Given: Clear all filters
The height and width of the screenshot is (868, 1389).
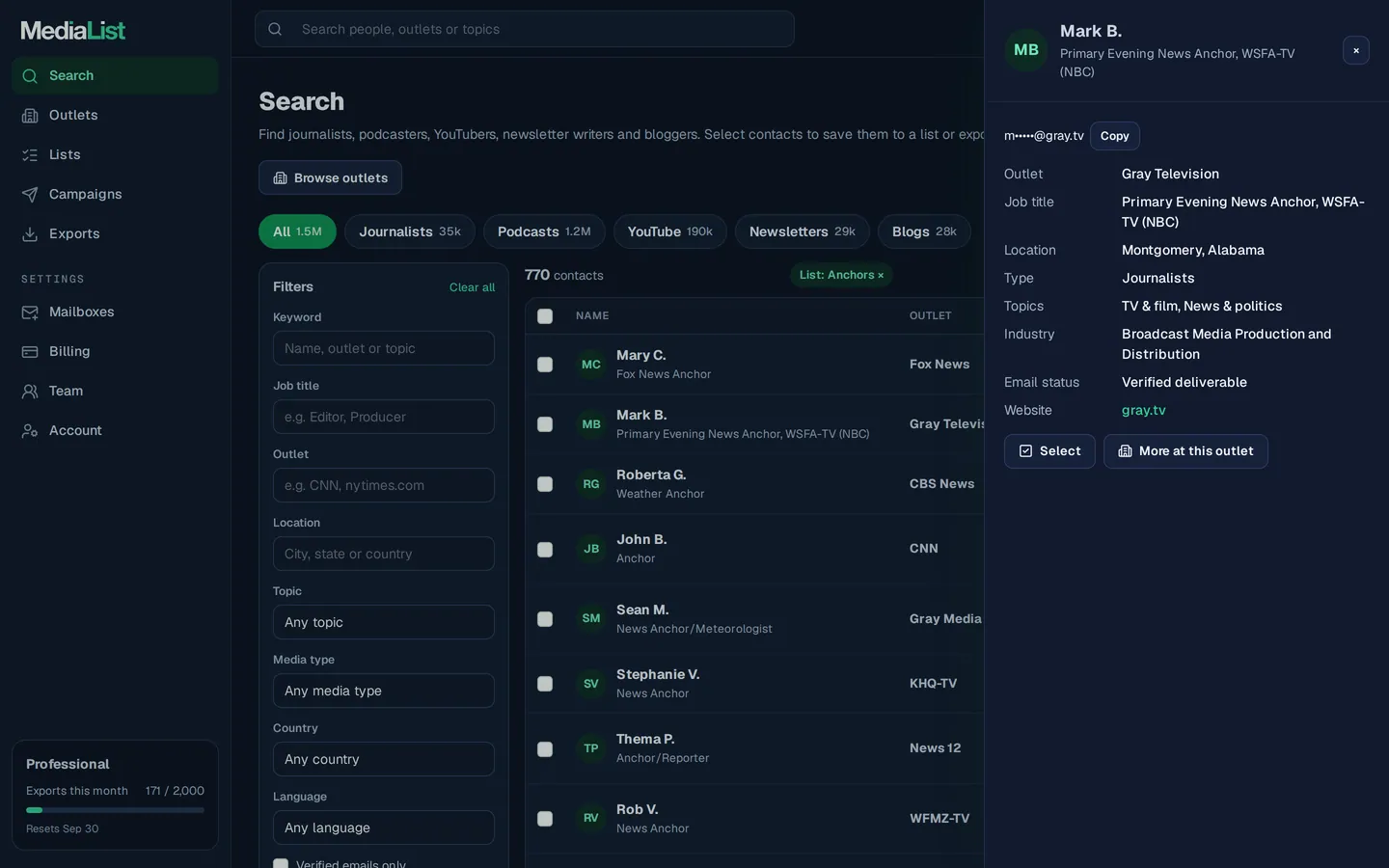Looking at the screenshot, I should pos(472,287).
